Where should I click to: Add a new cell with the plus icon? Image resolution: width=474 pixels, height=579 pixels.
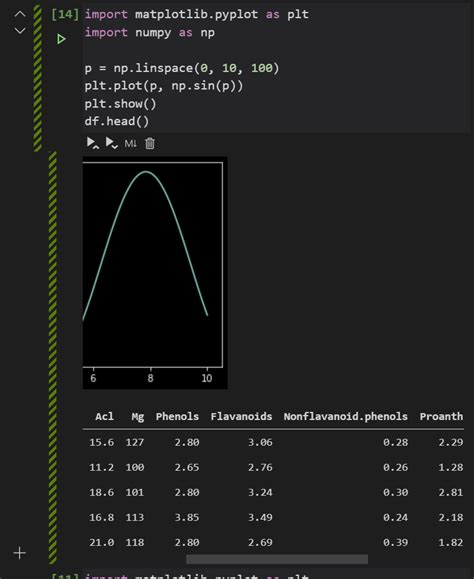pos(19,553)
